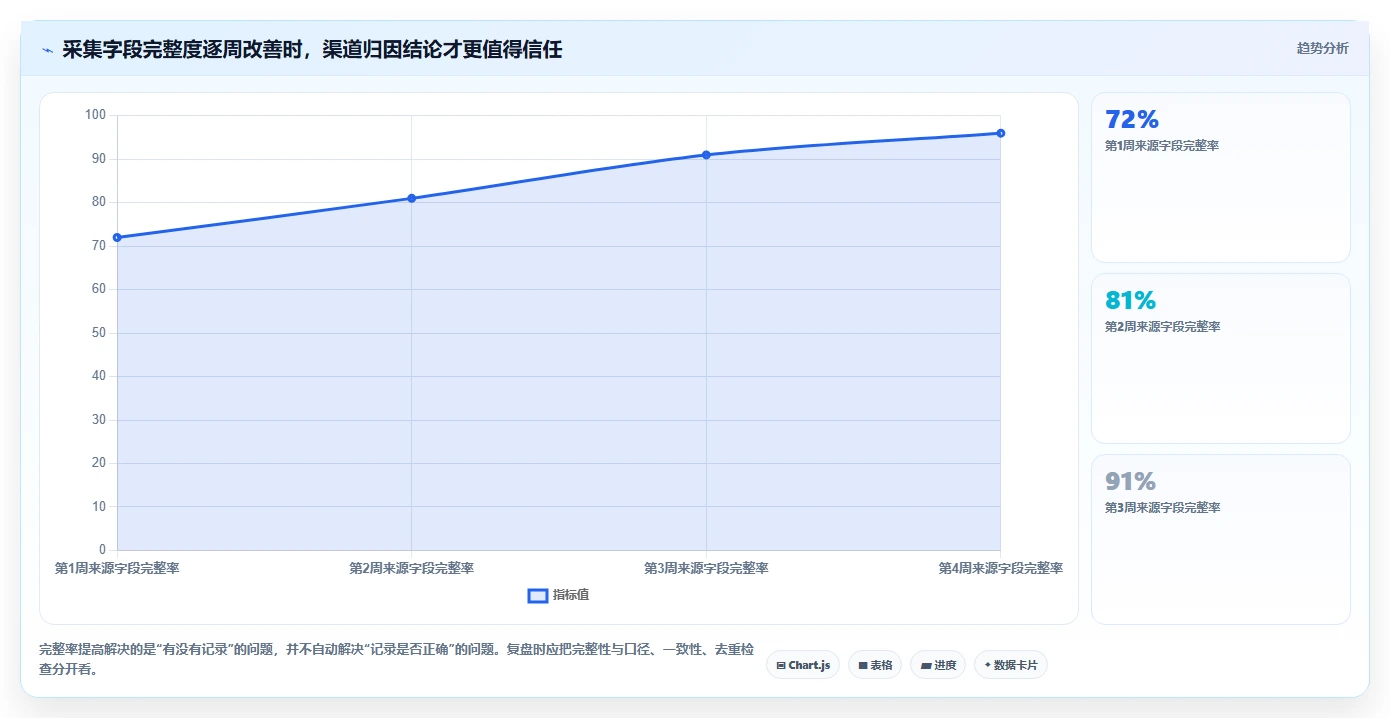This screenshot has width=1390, height=718.
Task: Click the footnote text starting 完整率提高解决的是
Action: (x=396, y=660)
